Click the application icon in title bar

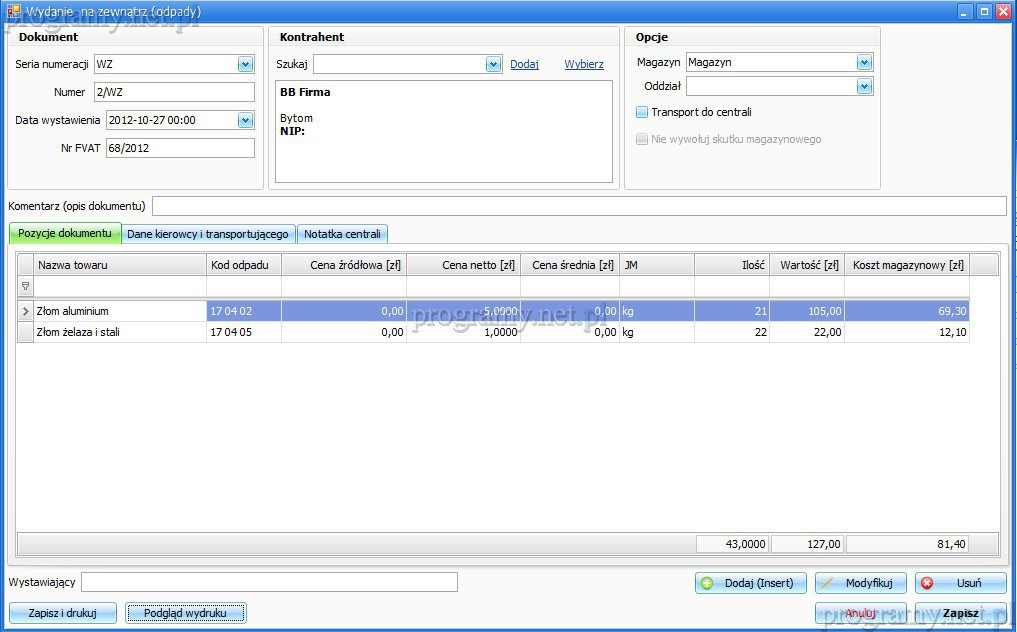tap(13, 11)
